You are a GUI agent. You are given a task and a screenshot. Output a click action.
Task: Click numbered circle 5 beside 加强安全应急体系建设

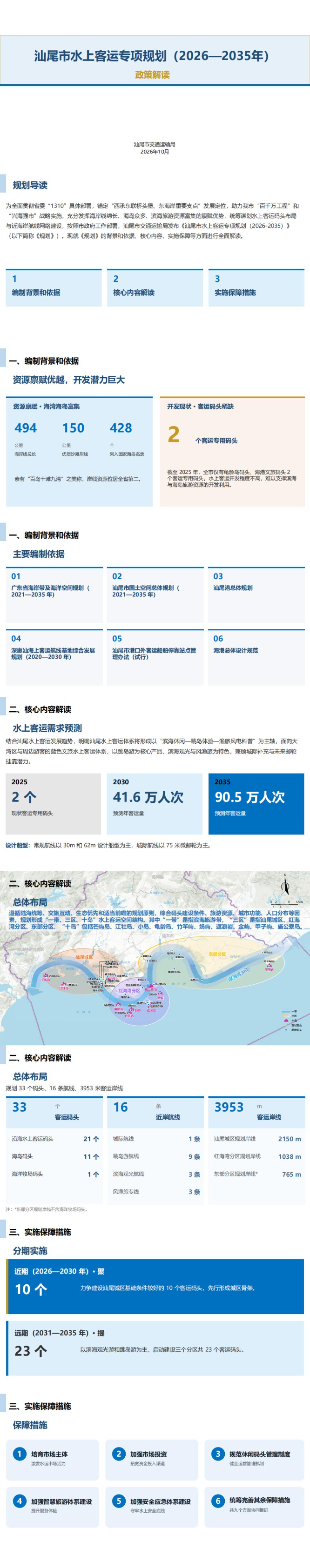coord(119,1501)
